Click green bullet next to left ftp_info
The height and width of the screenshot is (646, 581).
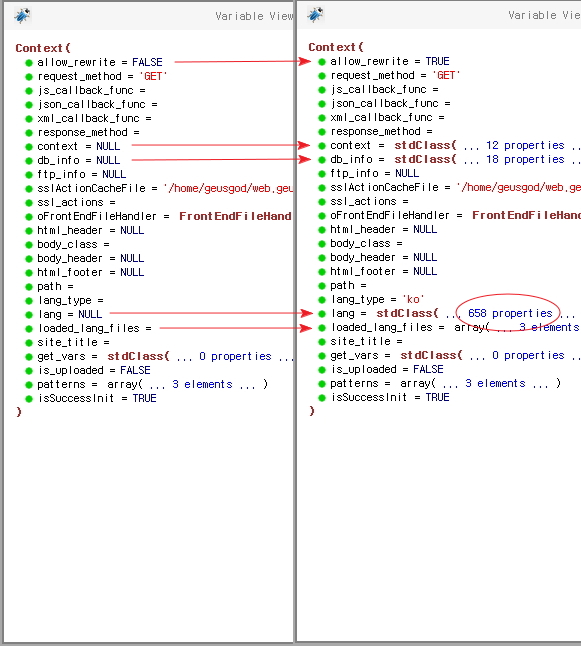29,175
